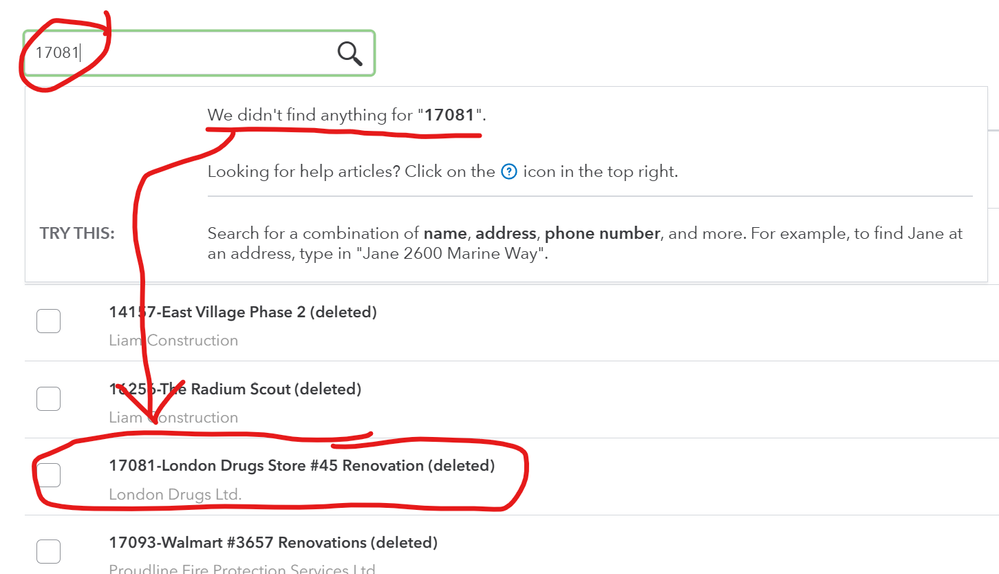Open 17081-London Drugs Store #45 Renovation

point(301,466)
